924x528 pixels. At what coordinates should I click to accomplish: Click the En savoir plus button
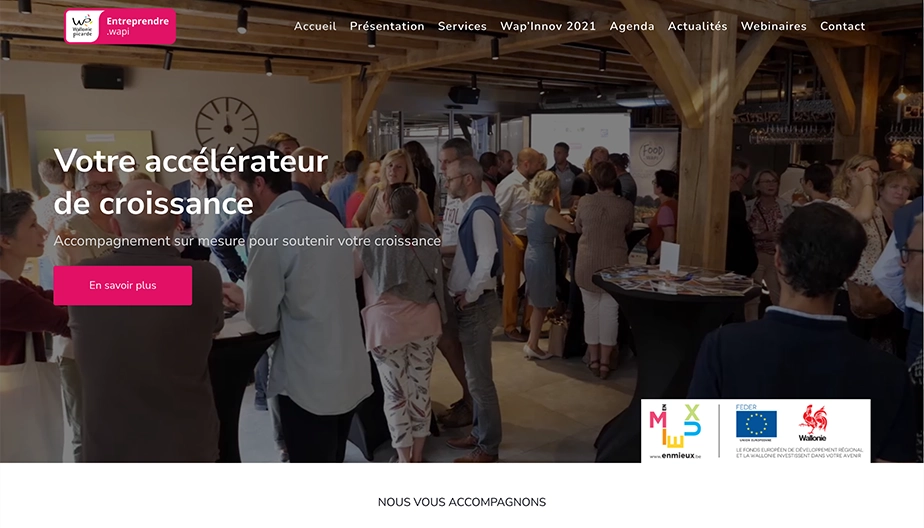(x=123, y=285)
